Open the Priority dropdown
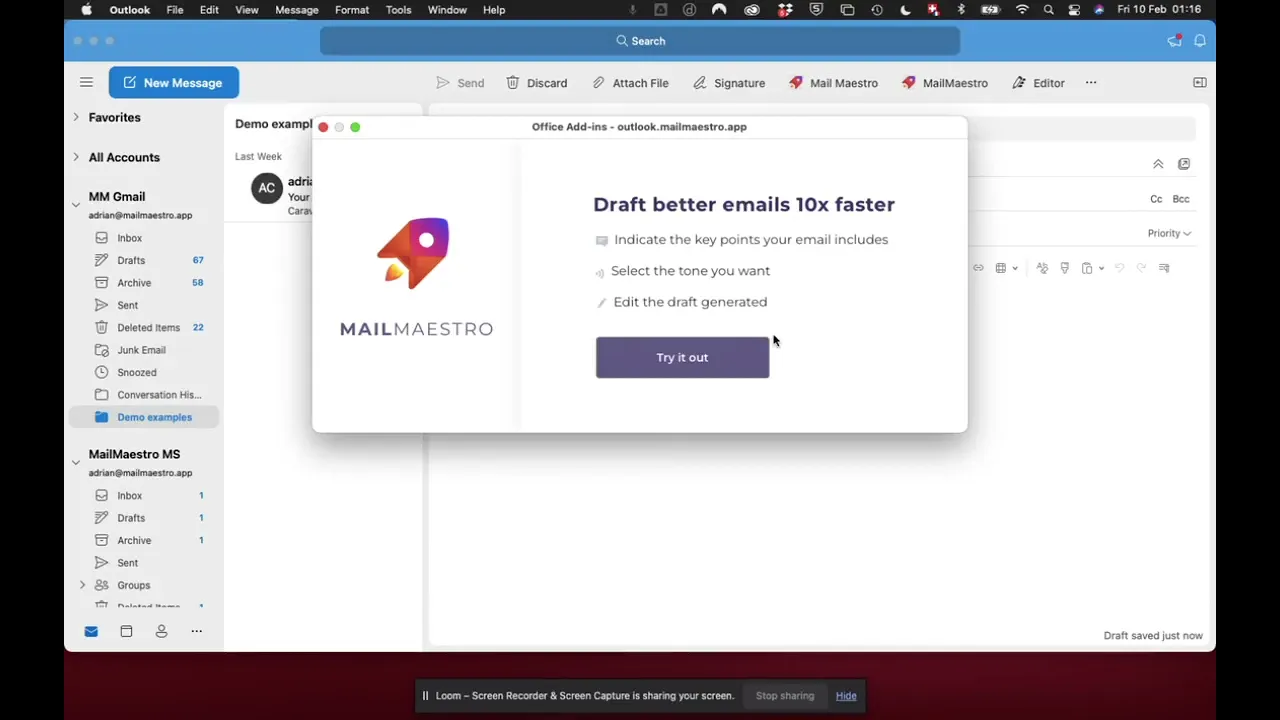 point(1169,233)
